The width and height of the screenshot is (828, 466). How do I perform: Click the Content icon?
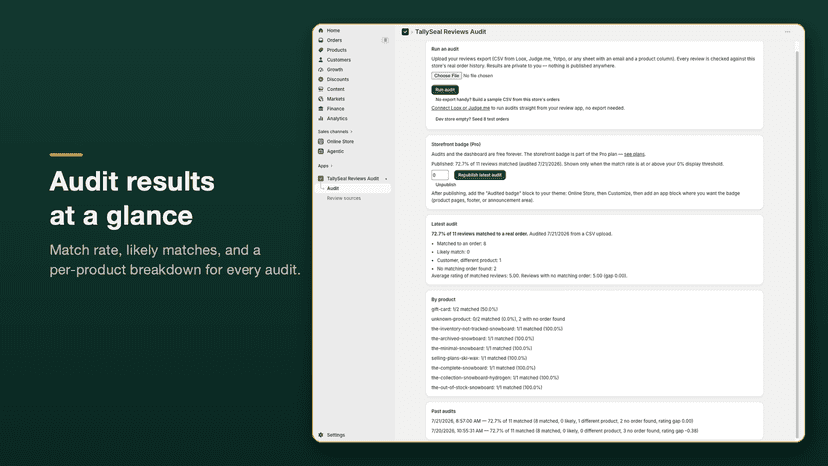(321, 89)
